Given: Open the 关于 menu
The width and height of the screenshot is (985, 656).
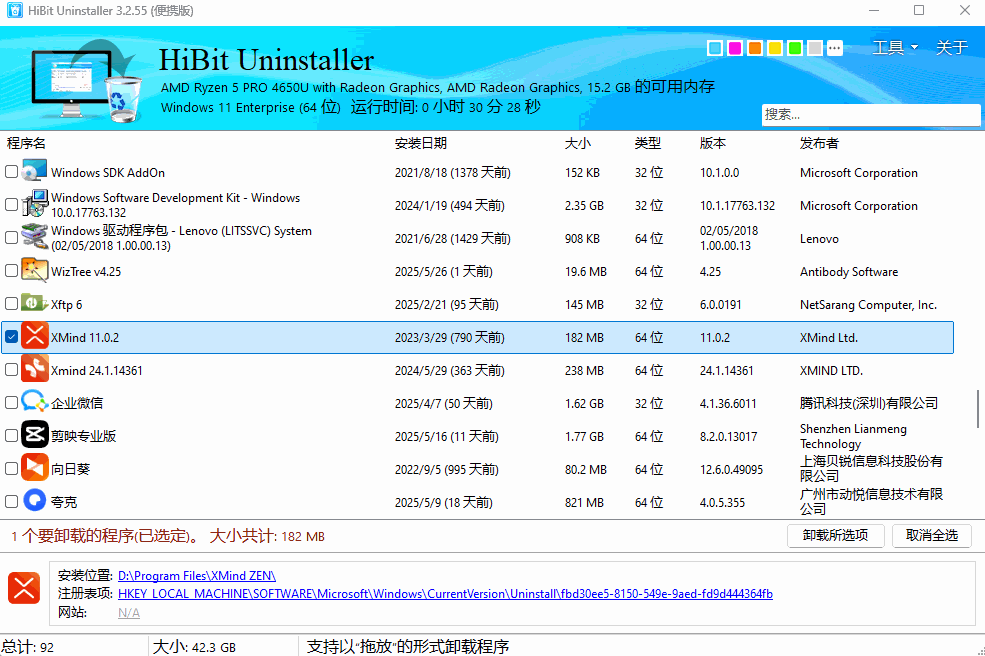Looking at the screenshot, I should click(x=951, y=48).
